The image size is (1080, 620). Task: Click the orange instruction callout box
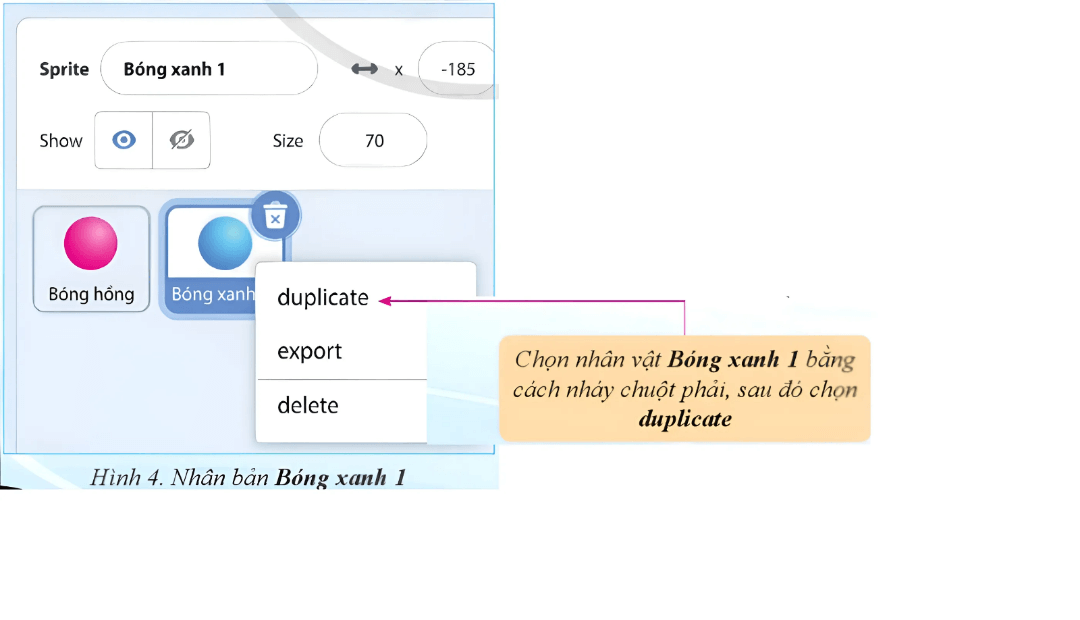(x=685, y=389)
